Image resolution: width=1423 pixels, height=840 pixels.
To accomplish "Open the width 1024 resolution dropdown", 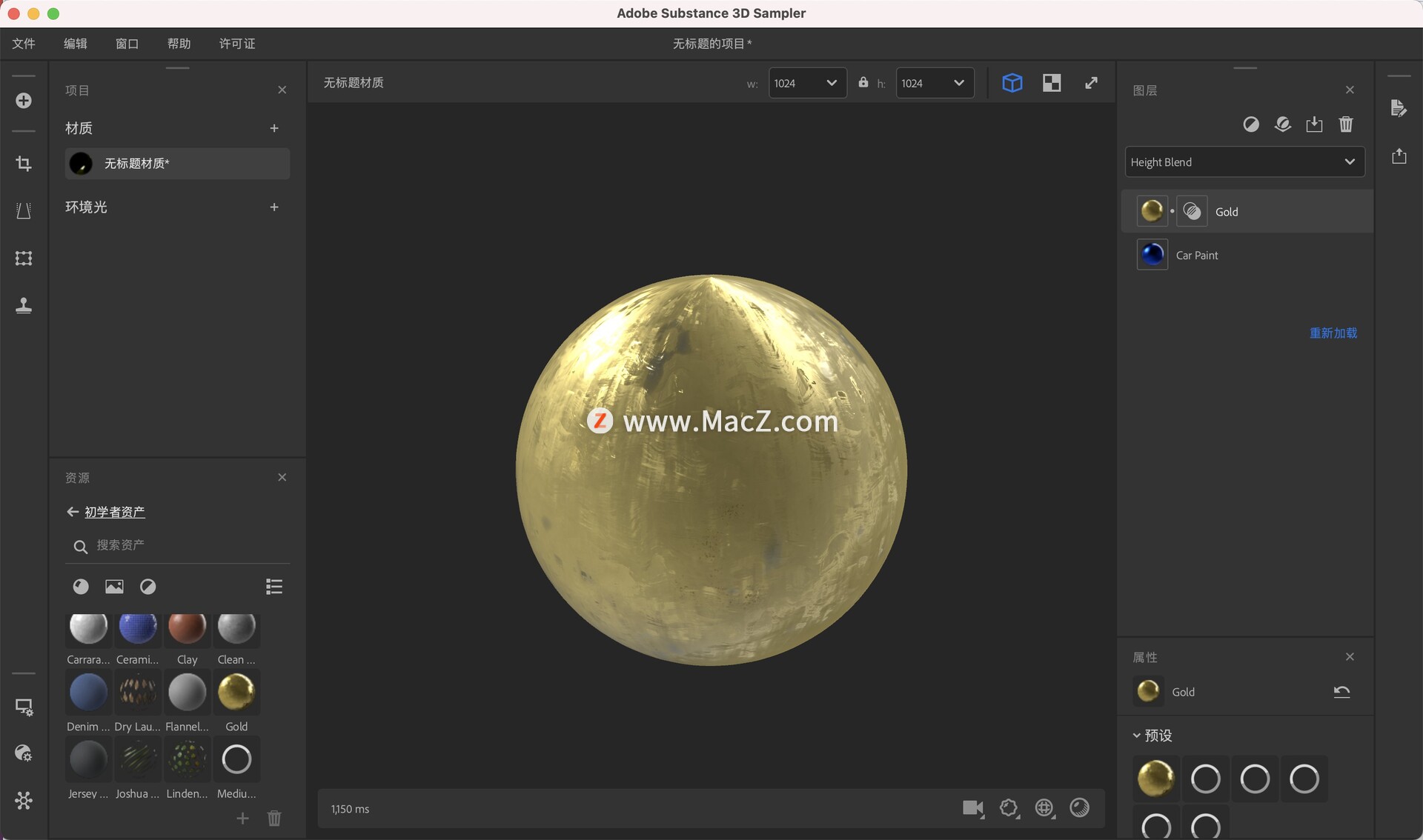I will coord(807,82).
